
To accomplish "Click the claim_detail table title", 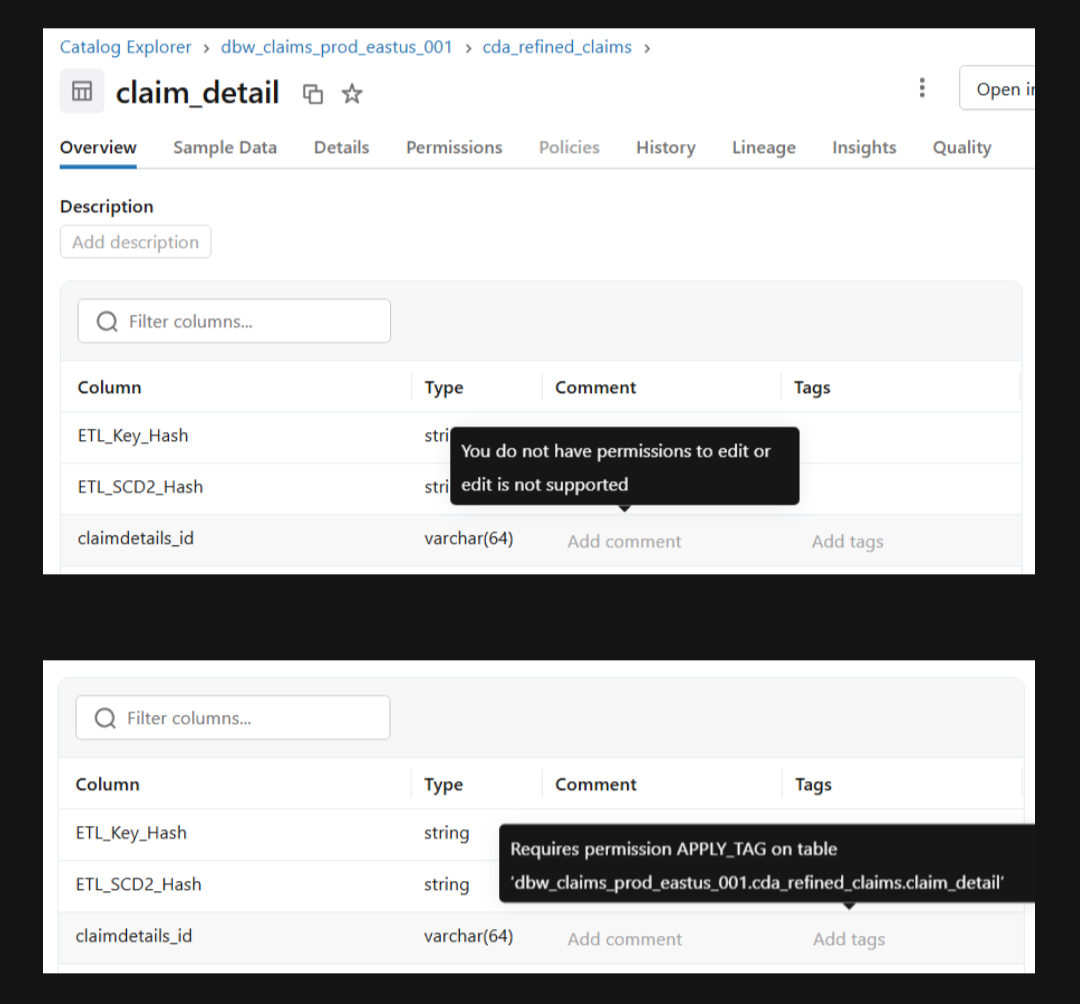I will 197,92.
